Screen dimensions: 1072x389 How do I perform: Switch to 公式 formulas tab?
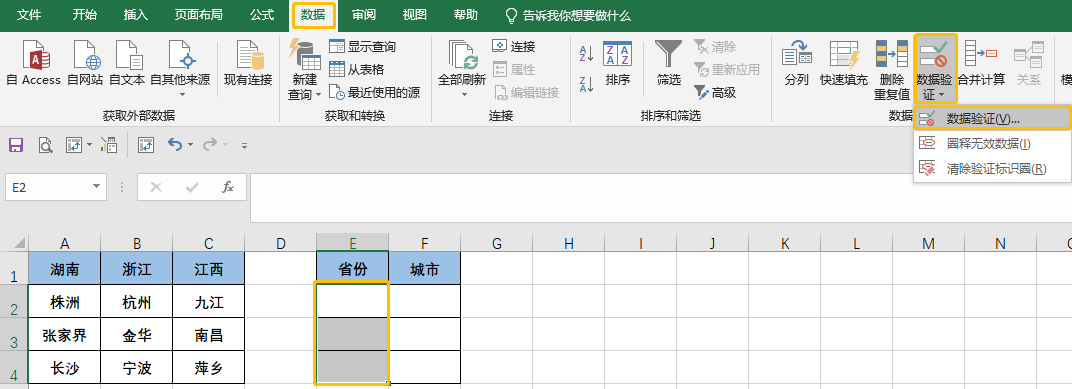(x=262, y=15)
